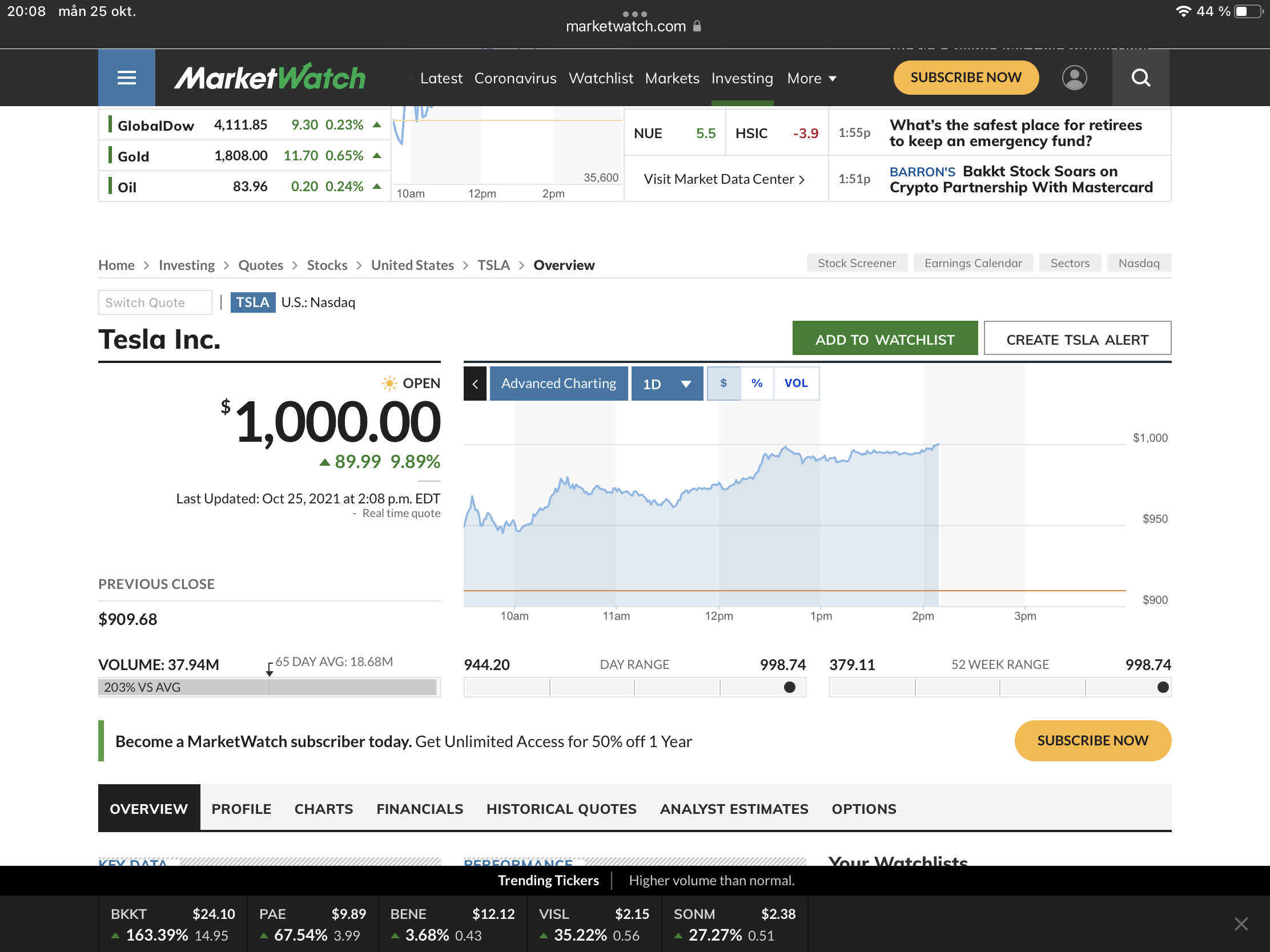Viewport: 1270px width, 952px height.
Task: Tap the Safari three-dots multitasking icon
Action: [634, 14]
